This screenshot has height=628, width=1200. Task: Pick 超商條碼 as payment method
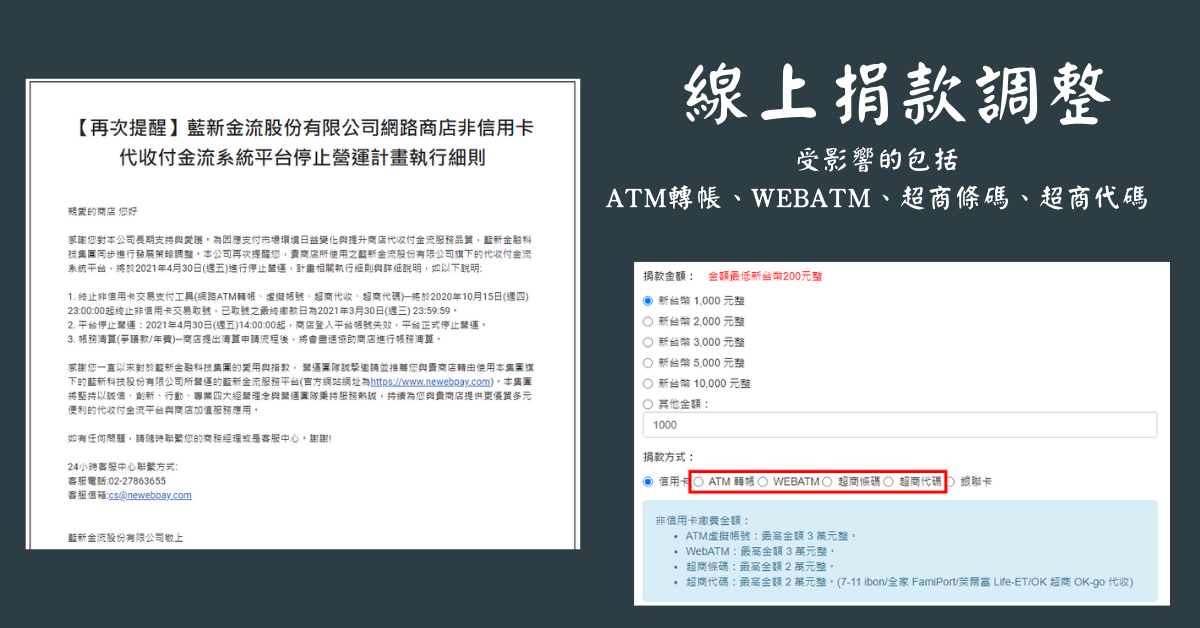click(827, 481)
